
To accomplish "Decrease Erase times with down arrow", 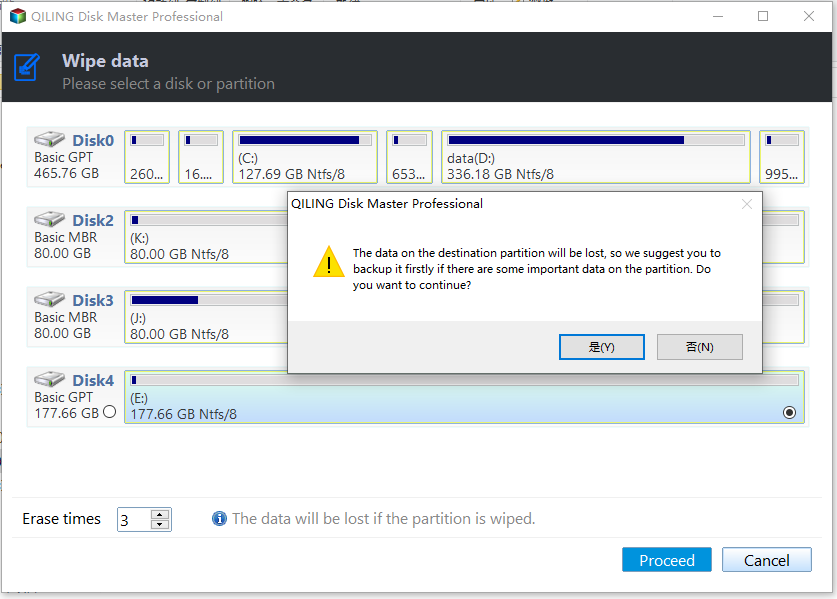I will click(x=160, y=524).
